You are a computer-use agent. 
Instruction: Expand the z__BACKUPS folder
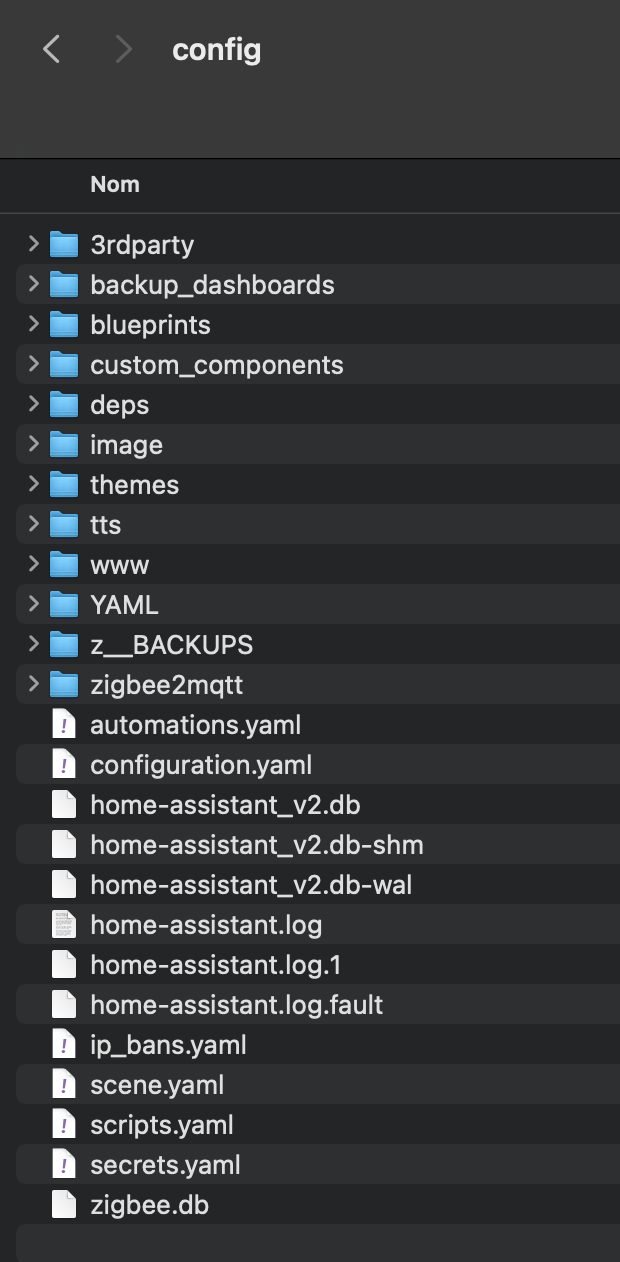click(x=33, y=644)
